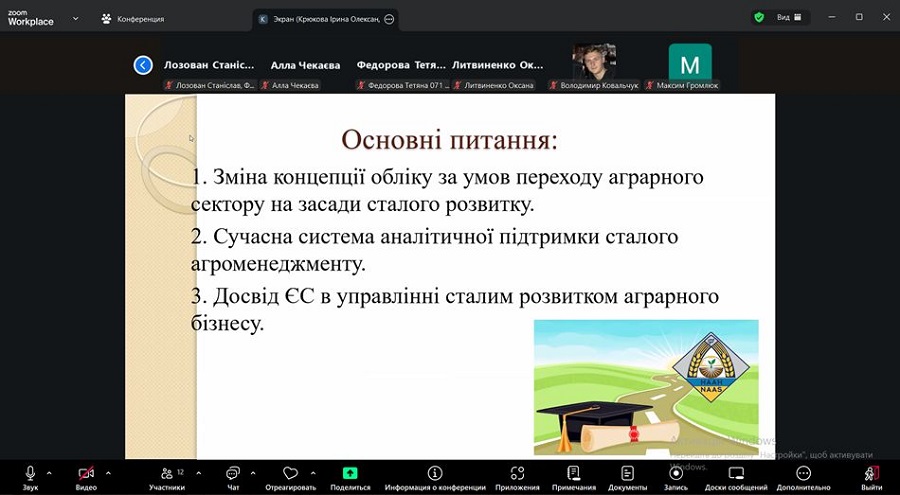Click the Отреагировать heart reaction icon
This screenshot has height=495, width=900.
pyautogui.click(x=291, y=474)
